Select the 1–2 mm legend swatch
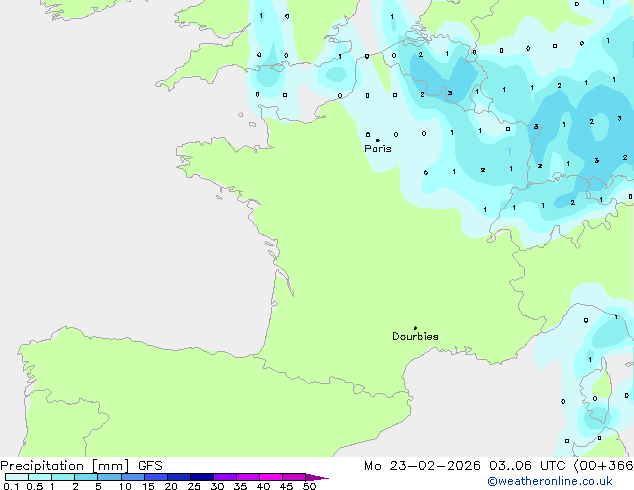Viewport: 634px width, 490px height. pos(63,477)
